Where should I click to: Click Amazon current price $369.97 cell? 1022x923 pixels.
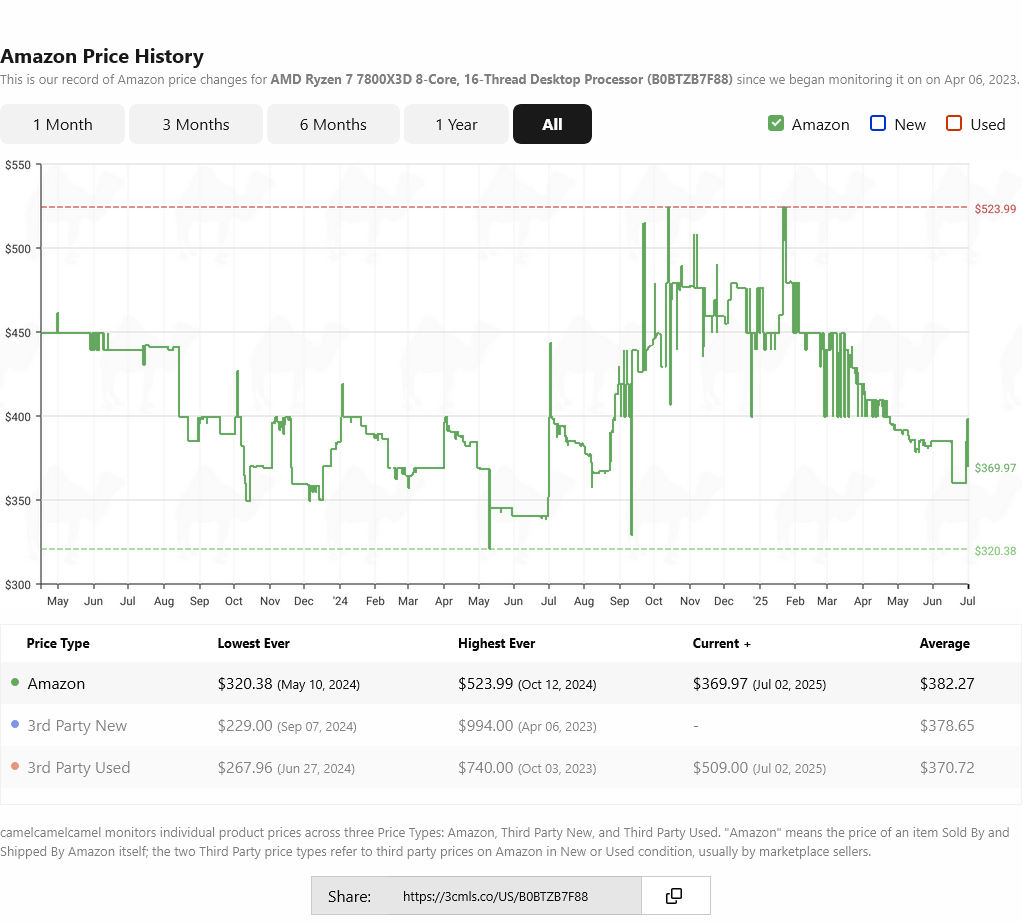(759, 684)
